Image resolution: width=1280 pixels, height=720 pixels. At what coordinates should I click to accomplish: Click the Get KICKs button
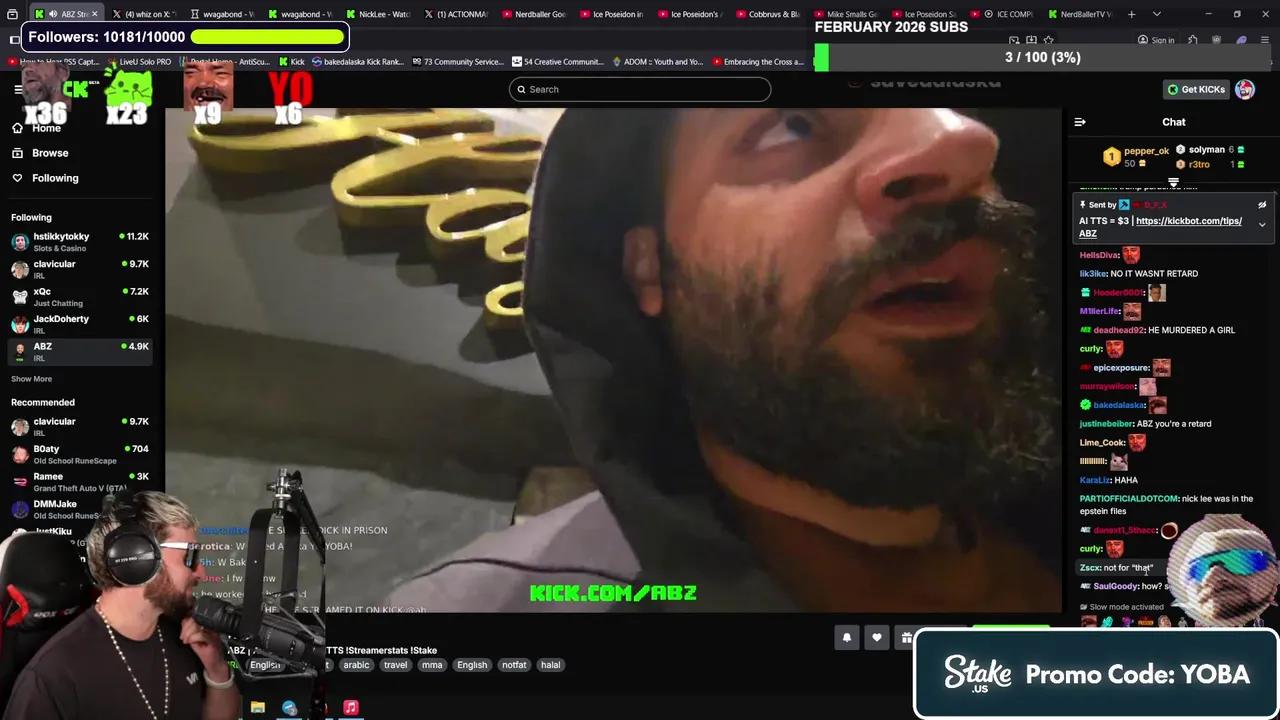[1196, 89]
